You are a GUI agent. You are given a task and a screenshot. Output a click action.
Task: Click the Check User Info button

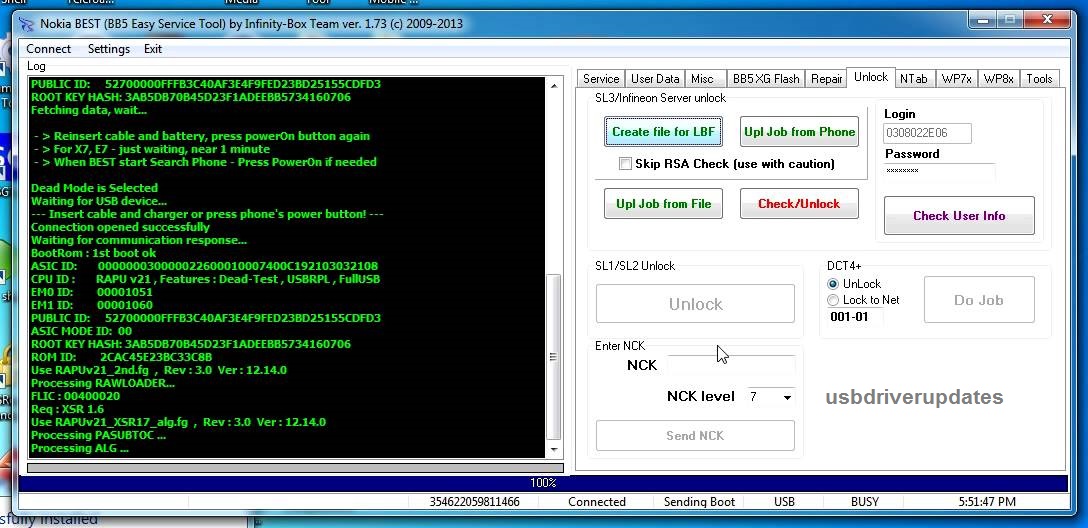(959, 216)
